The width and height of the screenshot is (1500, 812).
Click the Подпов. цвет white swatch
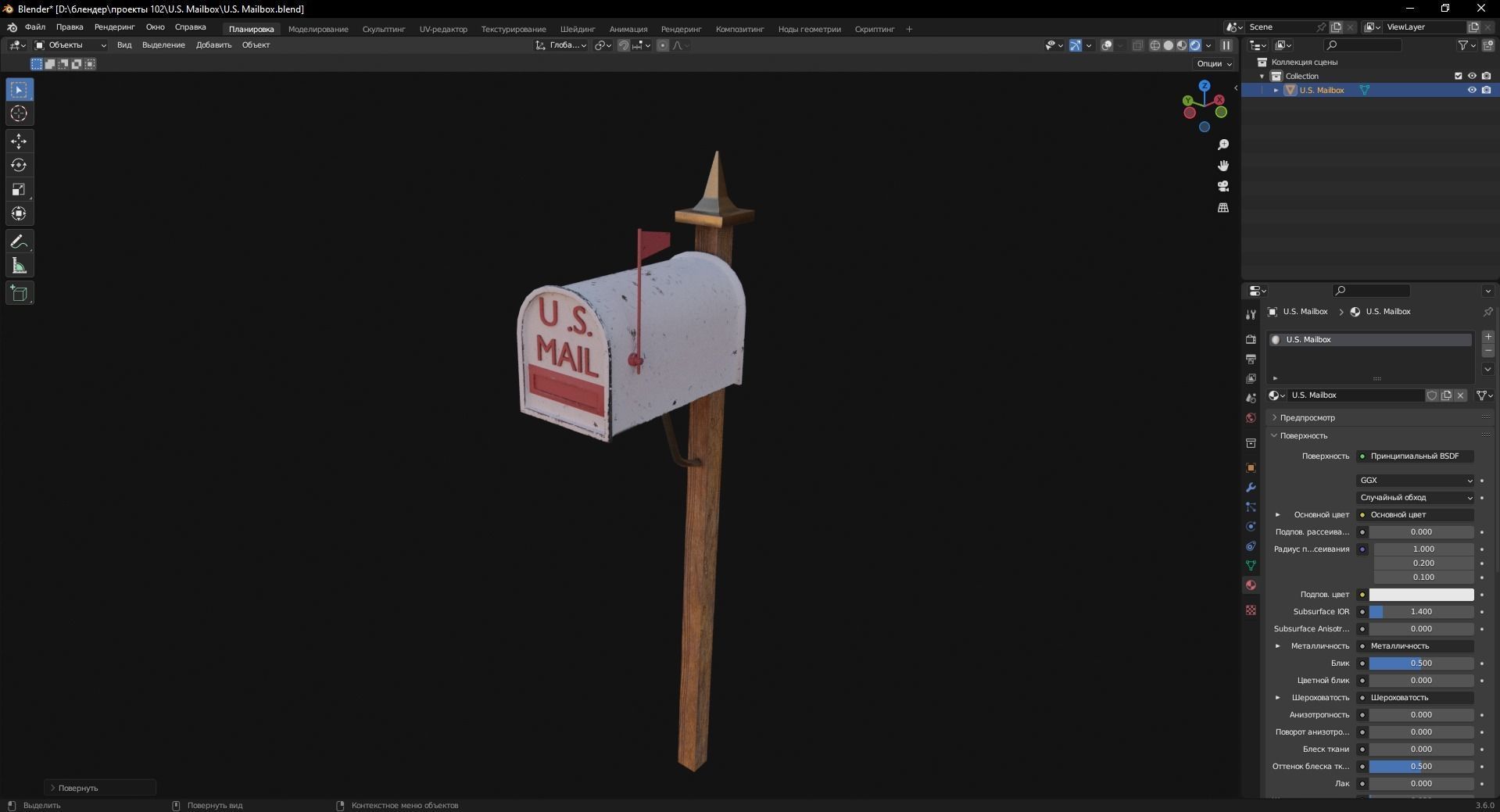1421,595
